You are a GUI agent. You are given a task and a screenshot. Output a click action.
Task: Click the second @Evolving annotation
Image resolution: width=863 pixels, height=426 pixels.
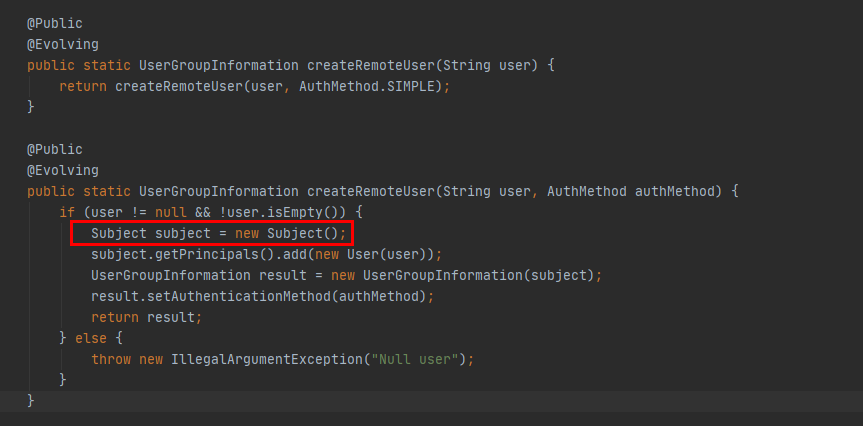(x=63, y=171)
